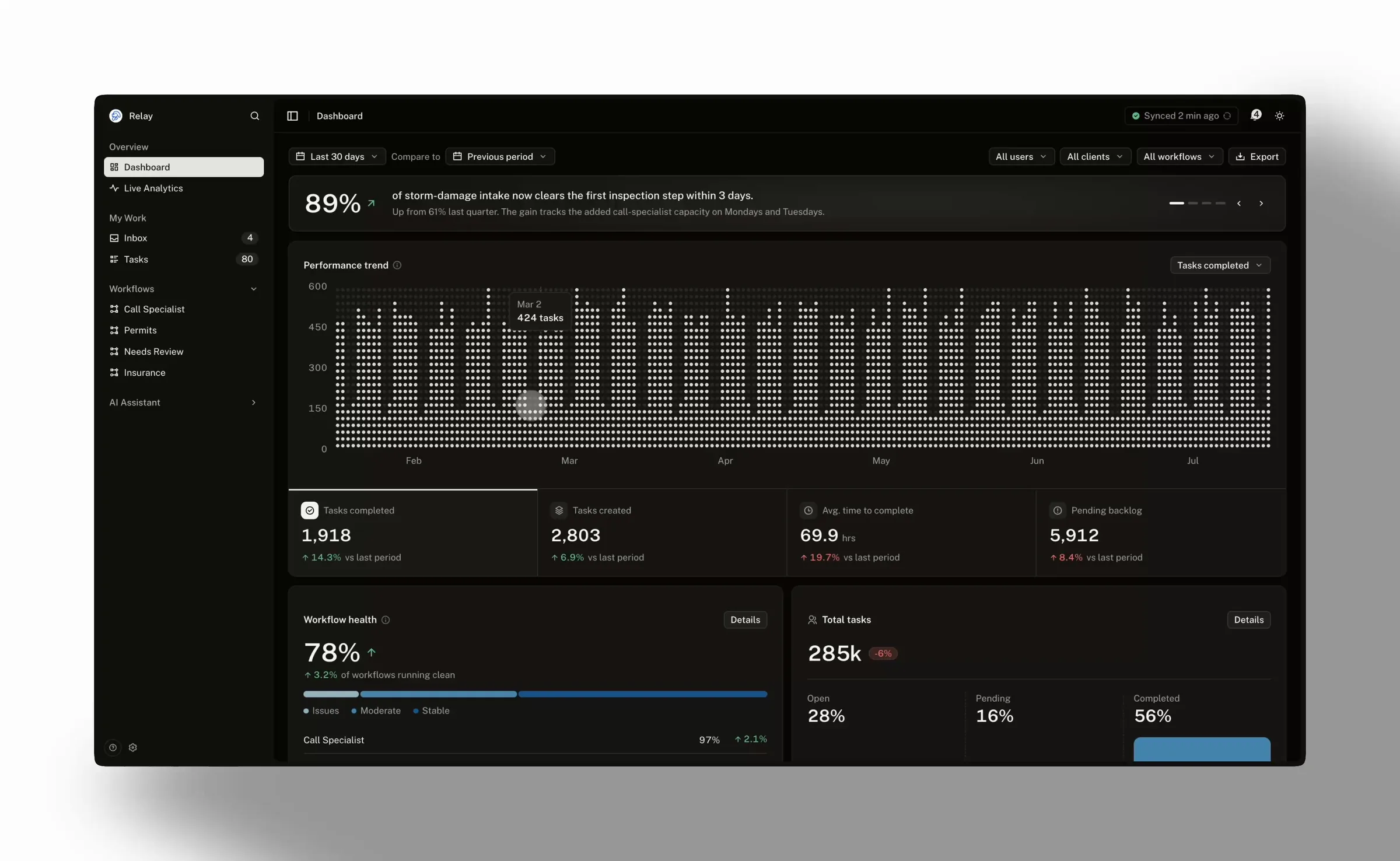This screenshot has height=861, width=1400.
Task: Click the Live Analytics pulse icon
Action: [114, 188]
